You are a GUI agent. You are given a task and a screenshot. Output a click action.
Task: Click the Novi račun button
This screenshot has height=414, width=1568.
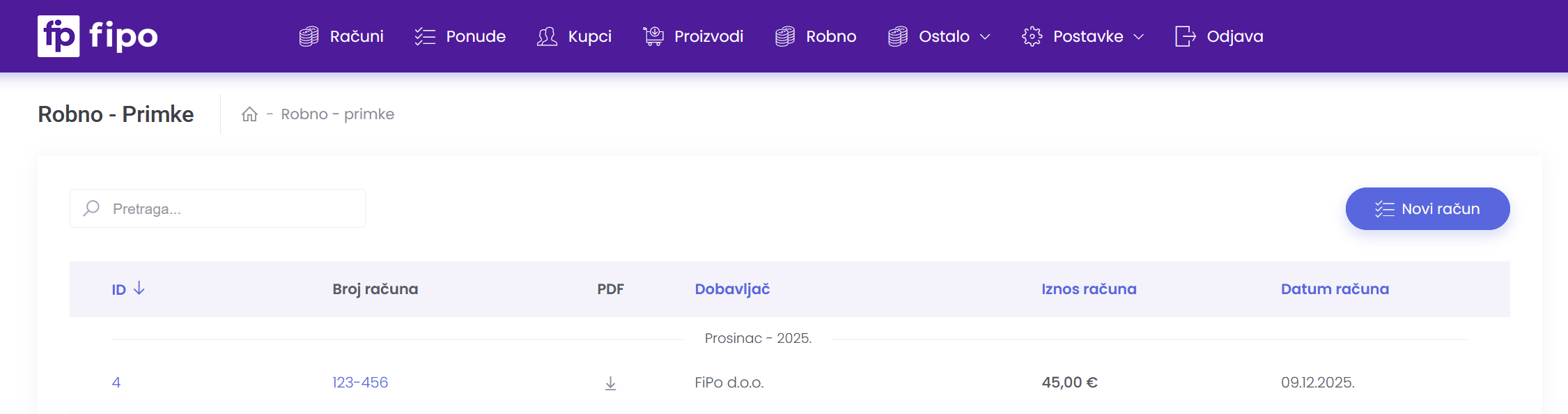pos(1427,208)
